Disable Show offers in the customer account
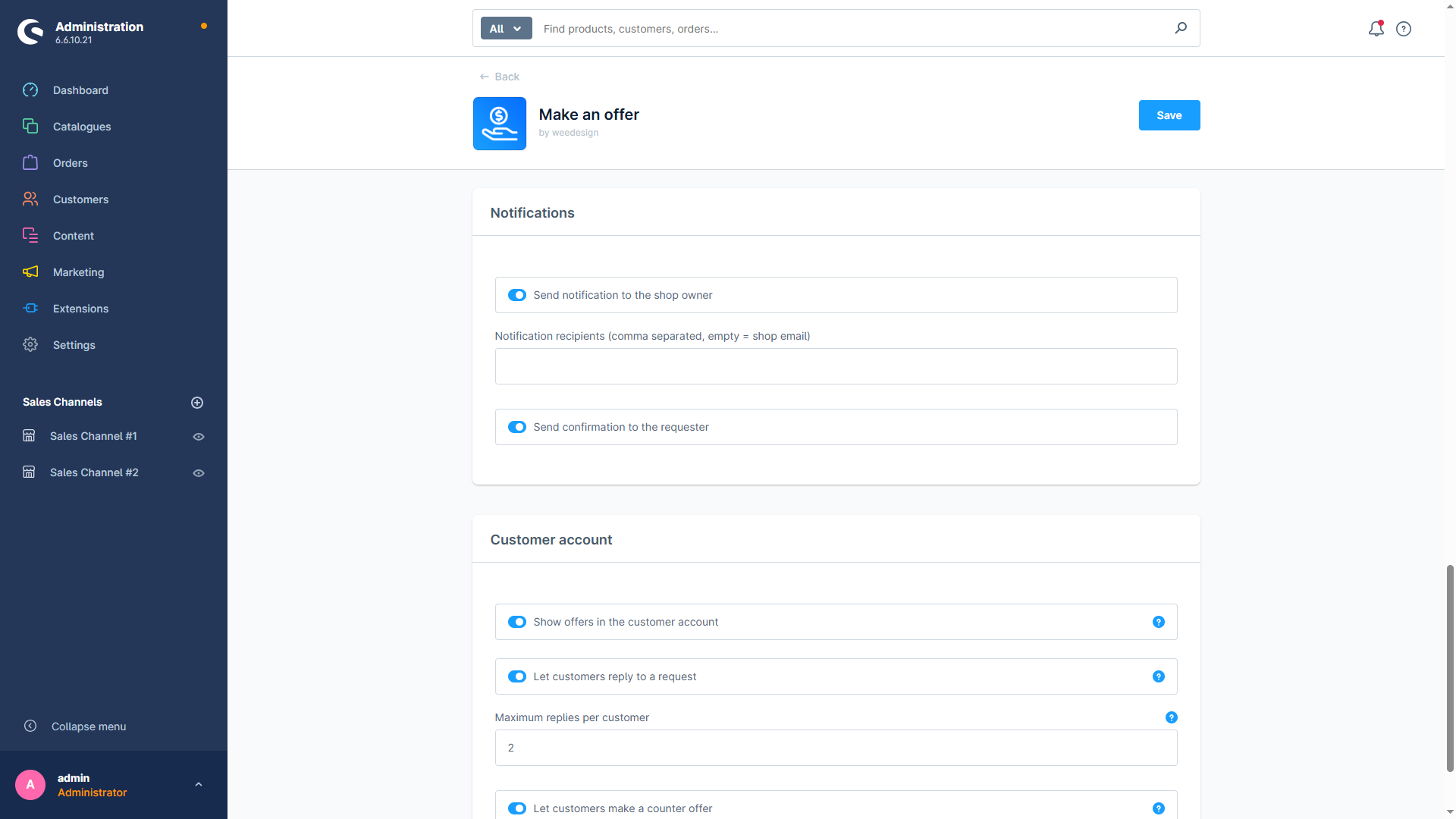1456x819 pixels. [x=517, y=622]
